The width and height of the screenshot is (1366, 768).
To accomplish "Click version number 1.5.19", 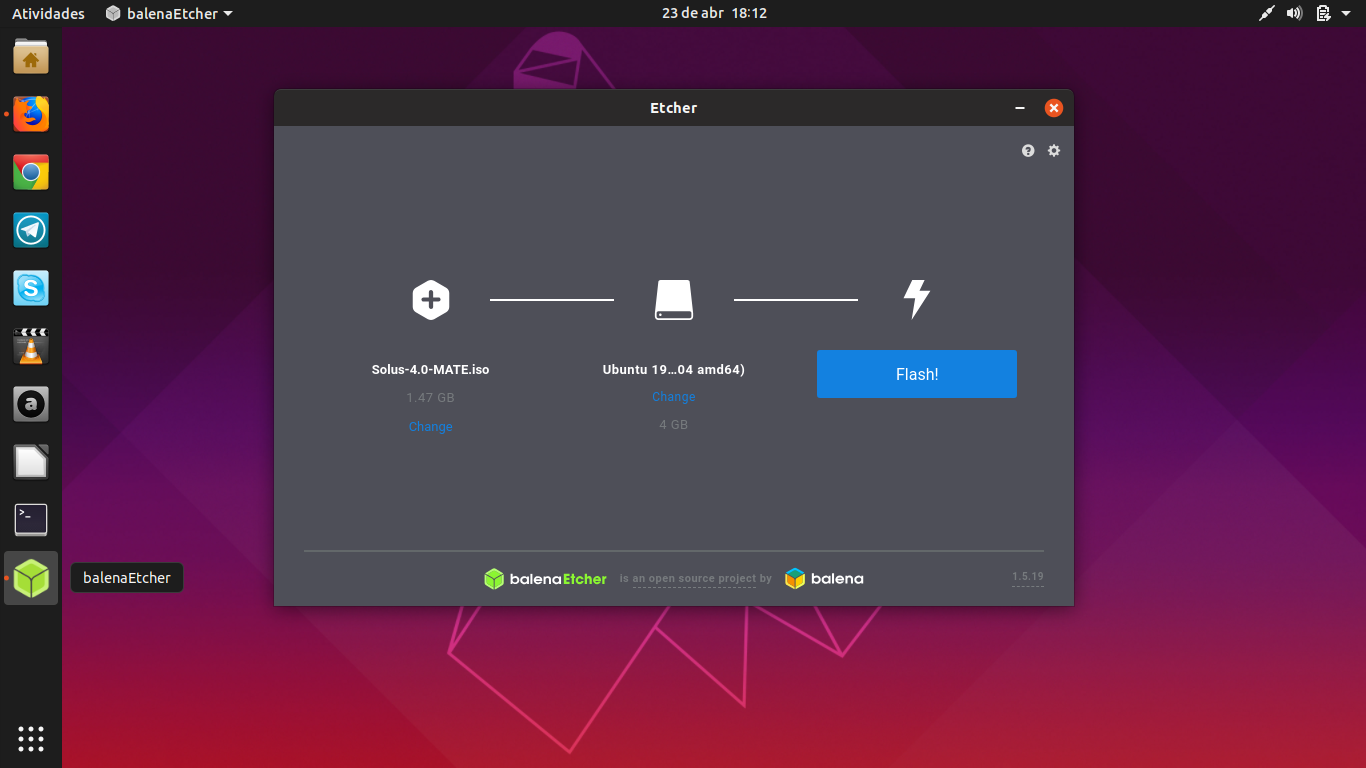I will point(1028,577).
